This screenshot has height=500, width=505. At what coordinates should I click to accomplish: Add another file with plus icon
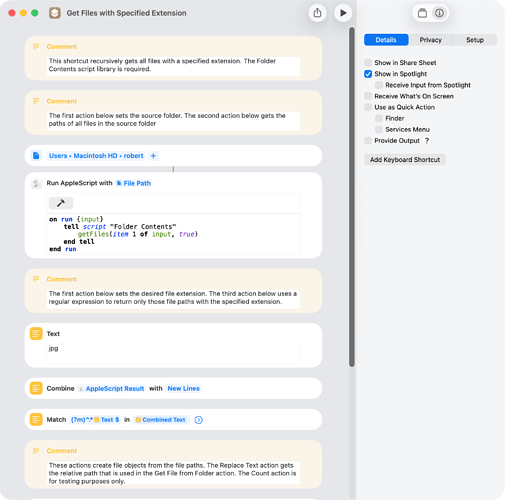tap(153, 156)
